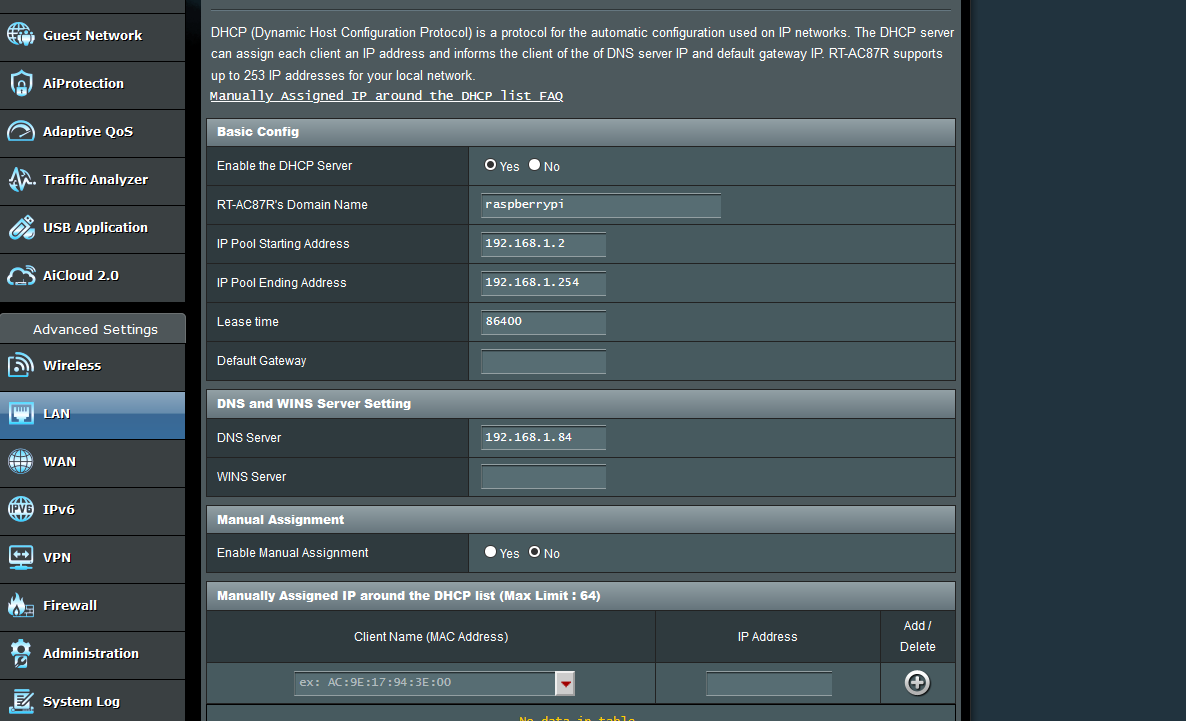Click the DNS Server input field
Screen dimensions: 1186x721
tap(543, 438)
